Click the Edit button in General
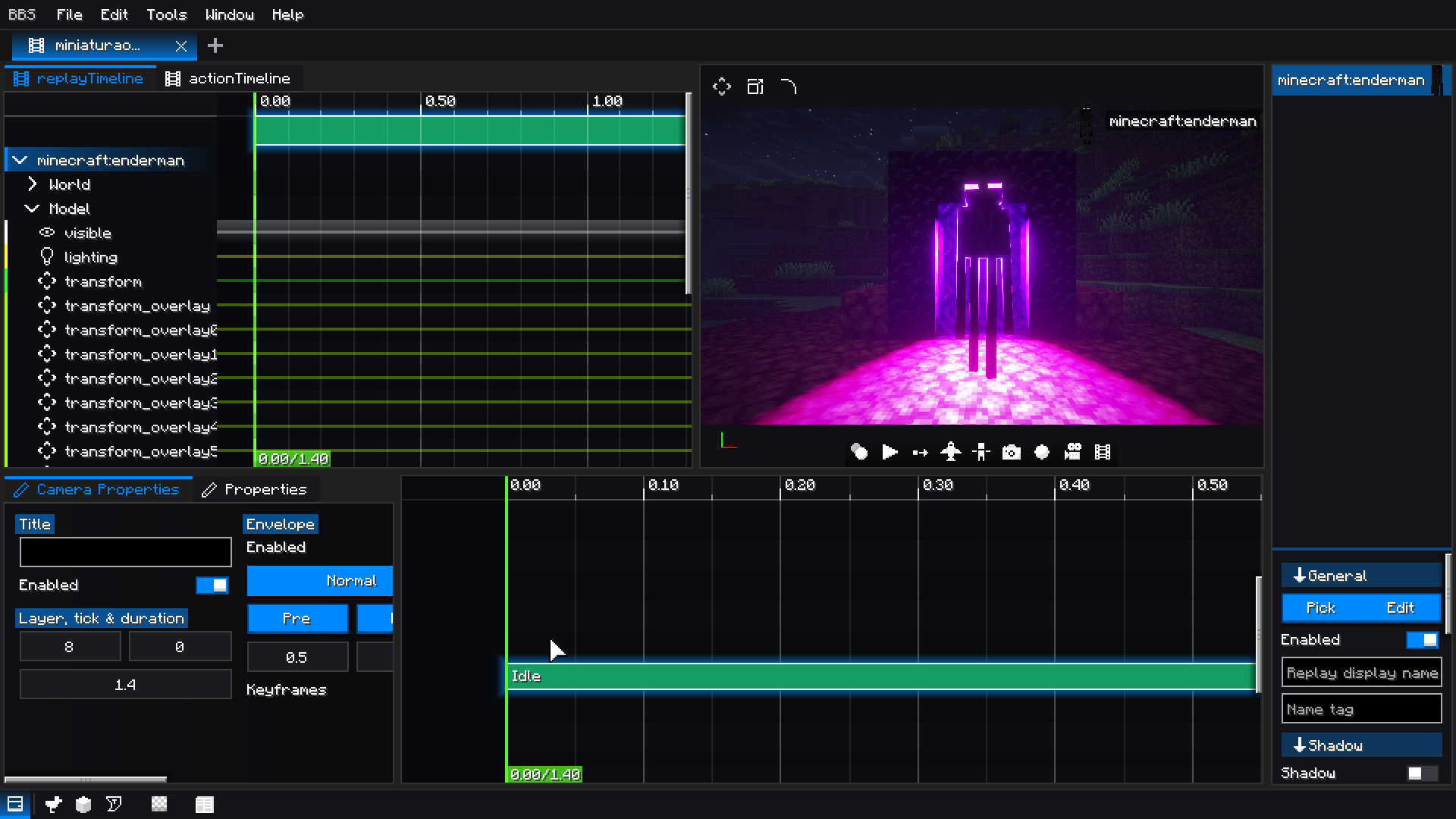Viewport: 1456px width, 819px height. (1401, 607)
